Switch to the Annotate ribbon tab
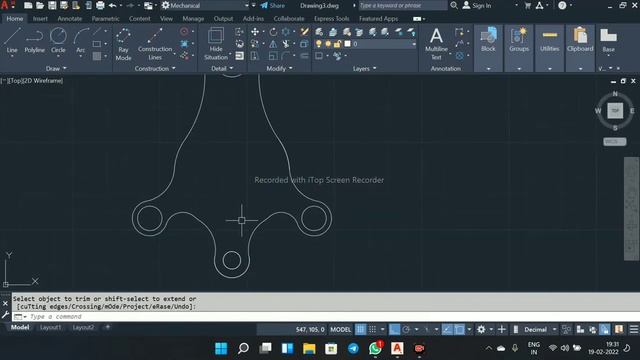640x360 pixels. [x=69, y=18]
